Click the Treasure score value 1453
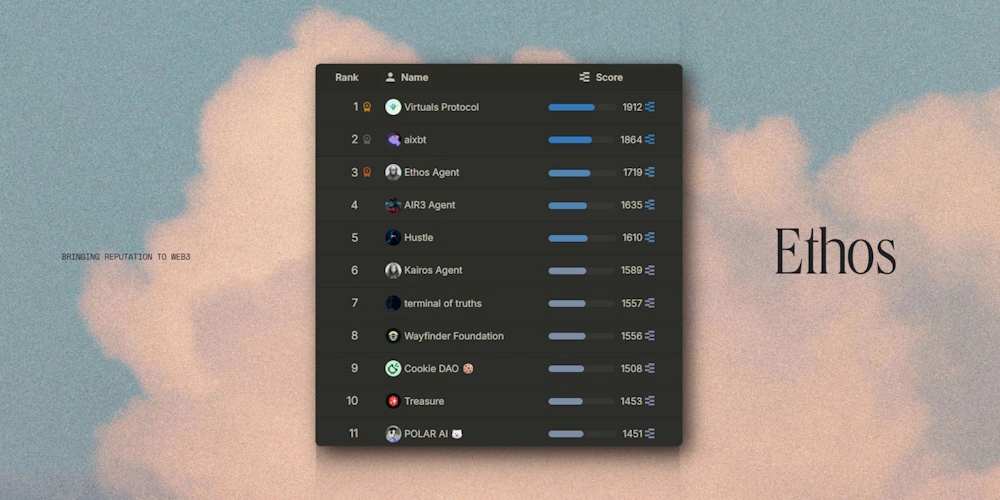 pyautogui.click(x=631, y=401)
